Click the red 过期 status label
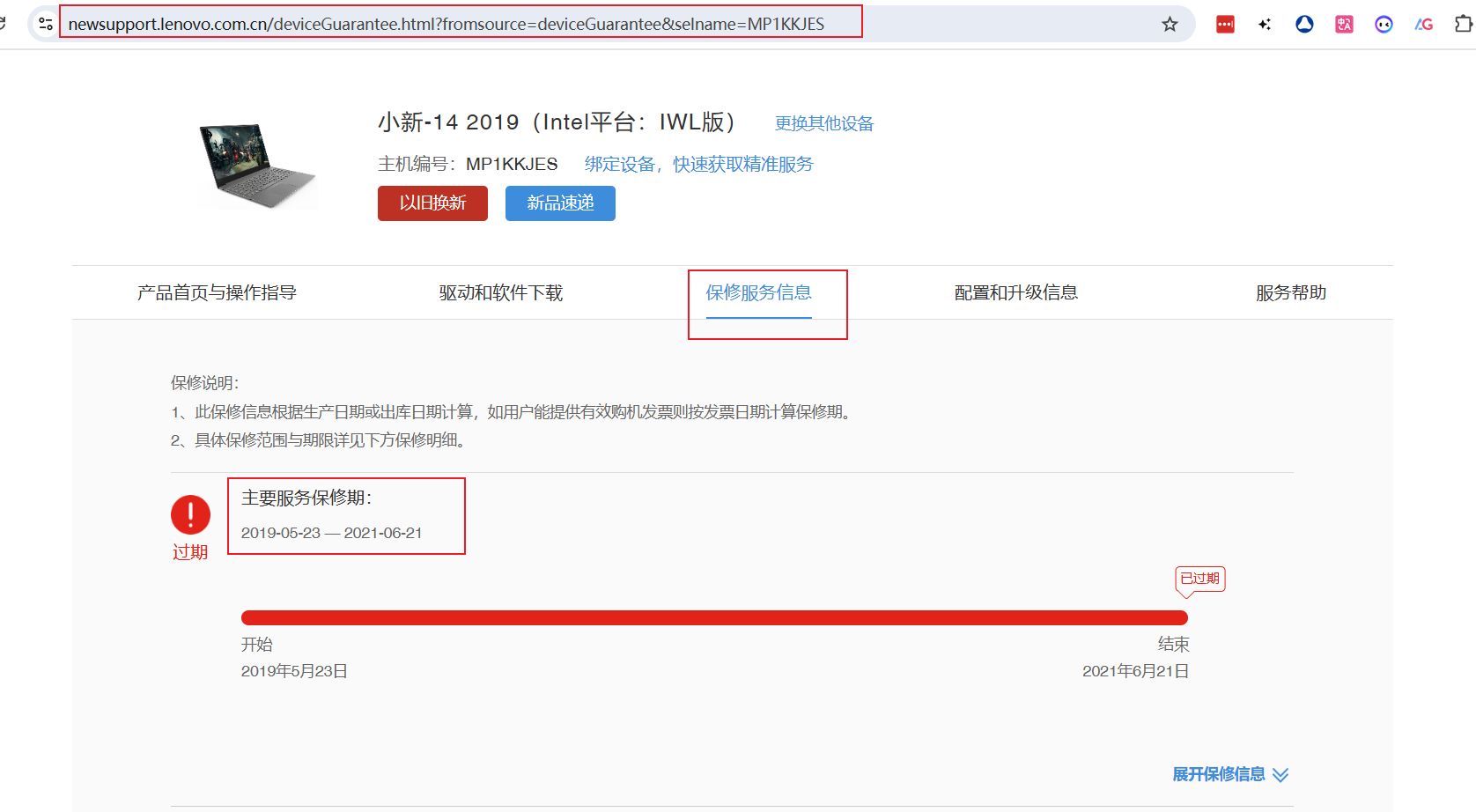Screen dimensions: 1476x812 click(x=190, y=552)
